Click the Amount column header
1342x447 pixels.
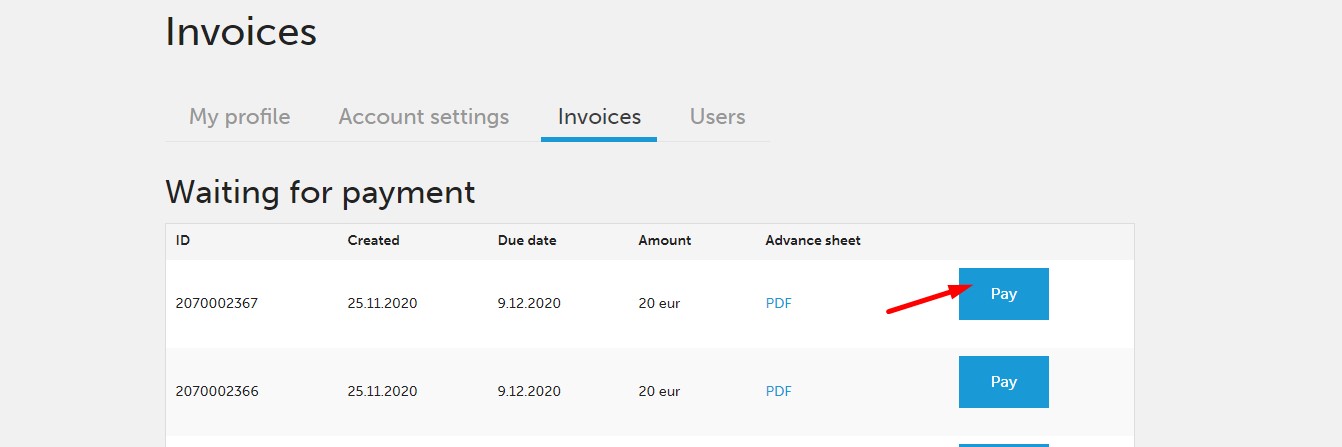tap(664, 241)
